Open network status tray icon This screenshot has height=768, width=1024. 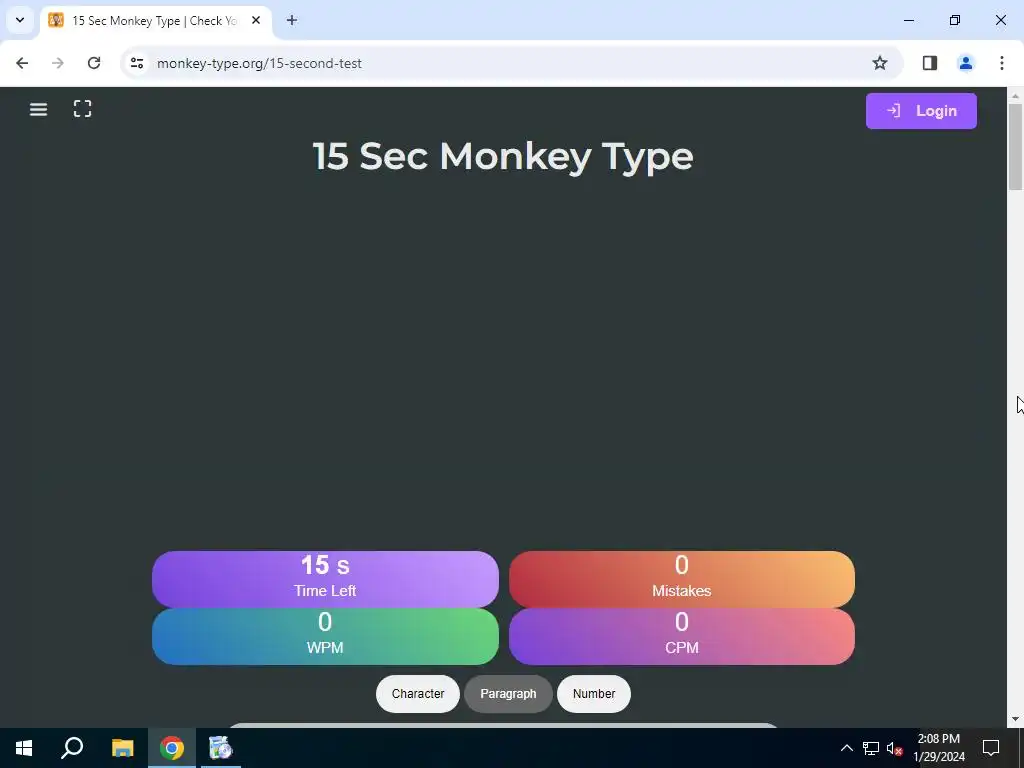871,748
